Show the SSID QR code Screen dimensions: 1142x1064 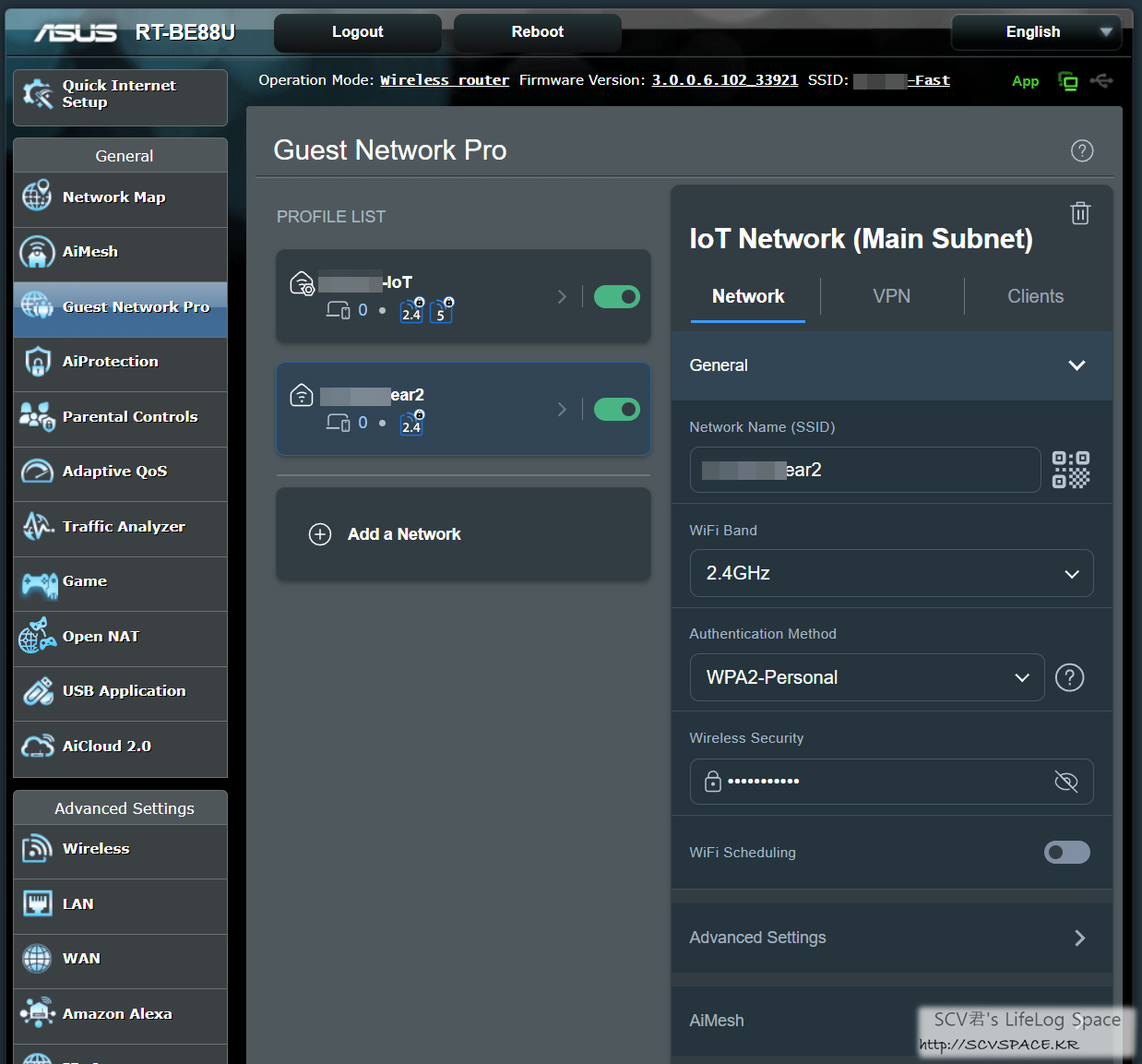point(1071,470)
